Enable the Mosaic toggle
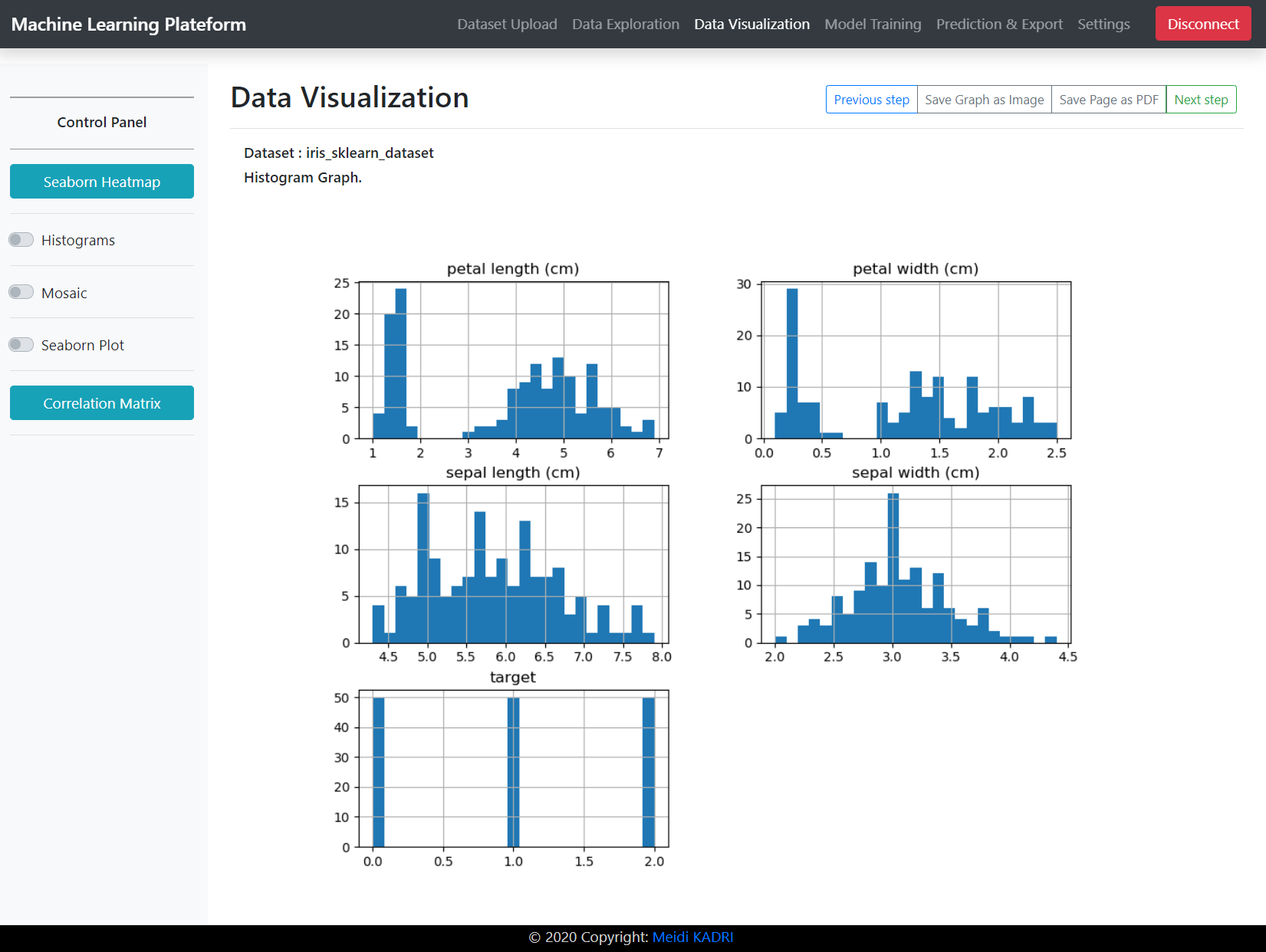 tap(21, 292)
